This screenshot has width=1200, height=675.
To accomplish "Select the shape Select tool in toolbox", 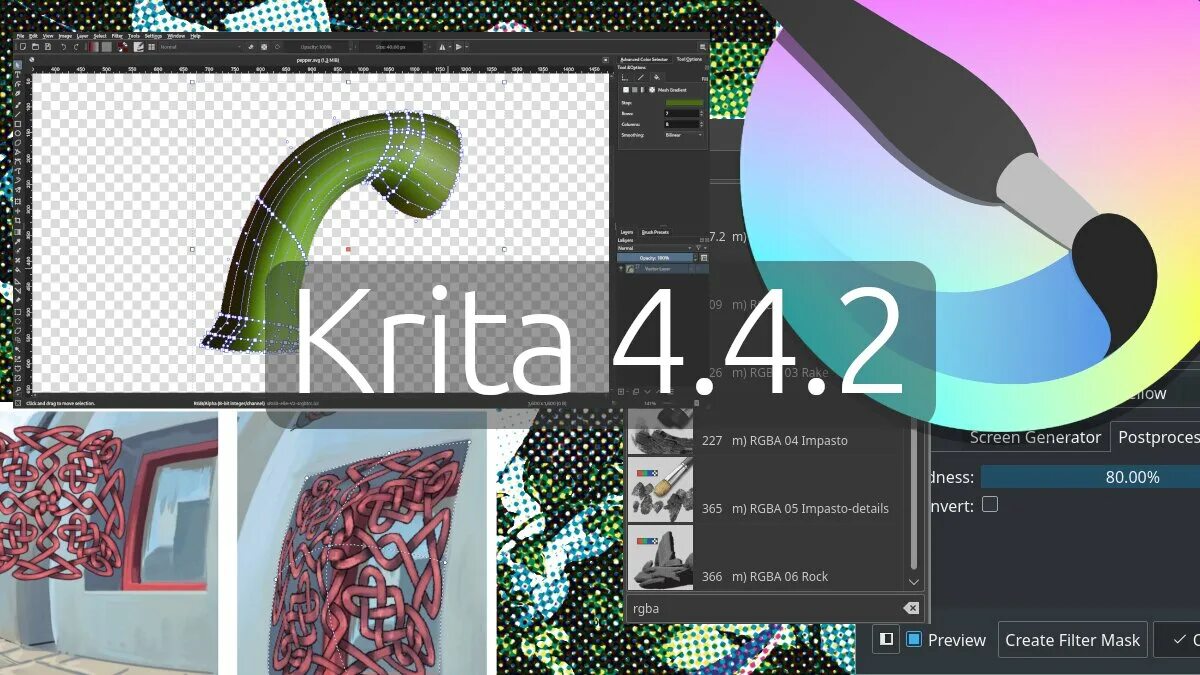I will 18,65.
